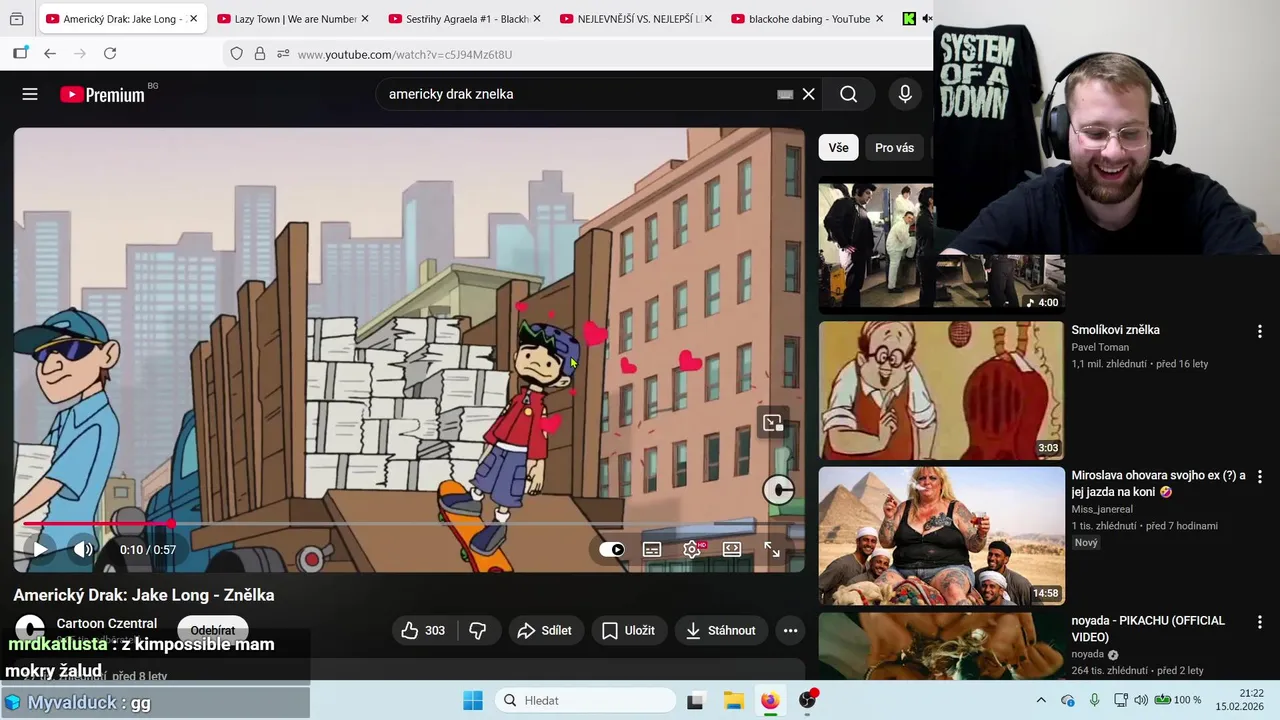Open Smolíkovi znělka title link
This screenshot has width=1280, height=720.
[1115, 330]
